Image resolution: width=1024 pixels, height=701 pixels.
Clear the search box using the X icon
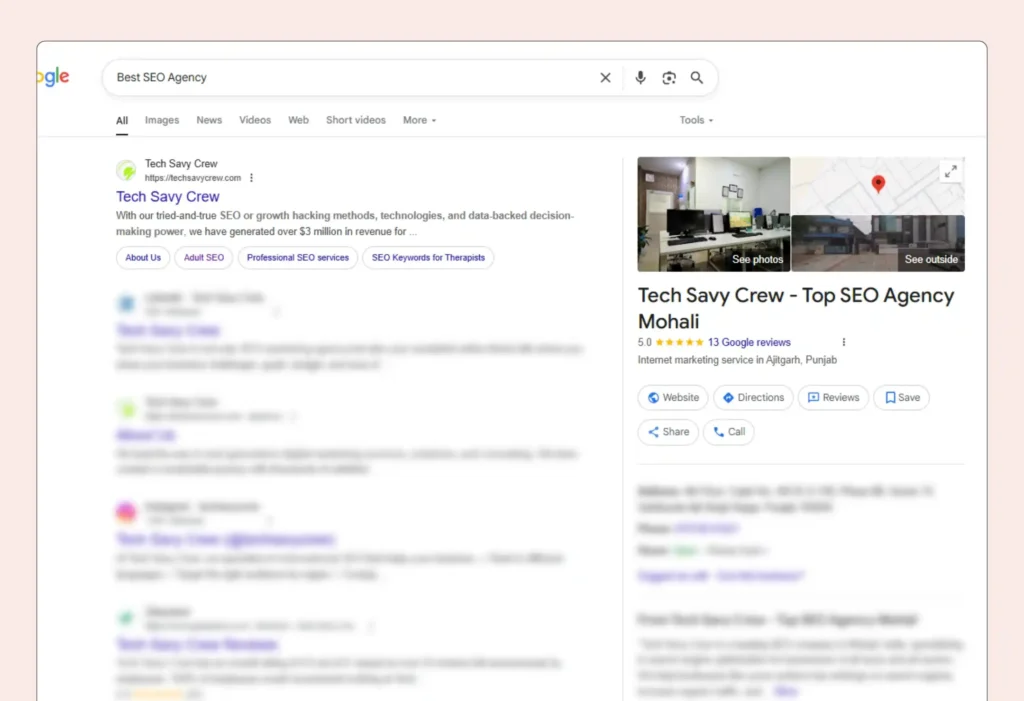point(605,77)
